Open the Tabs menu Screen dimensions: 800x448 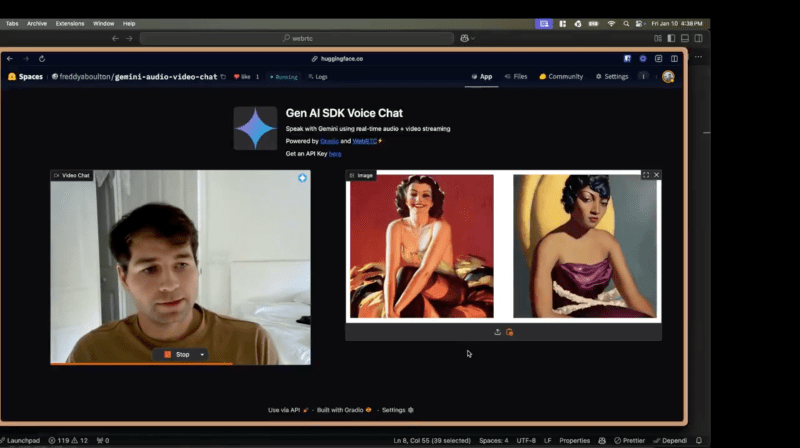[x=12, y=23]
